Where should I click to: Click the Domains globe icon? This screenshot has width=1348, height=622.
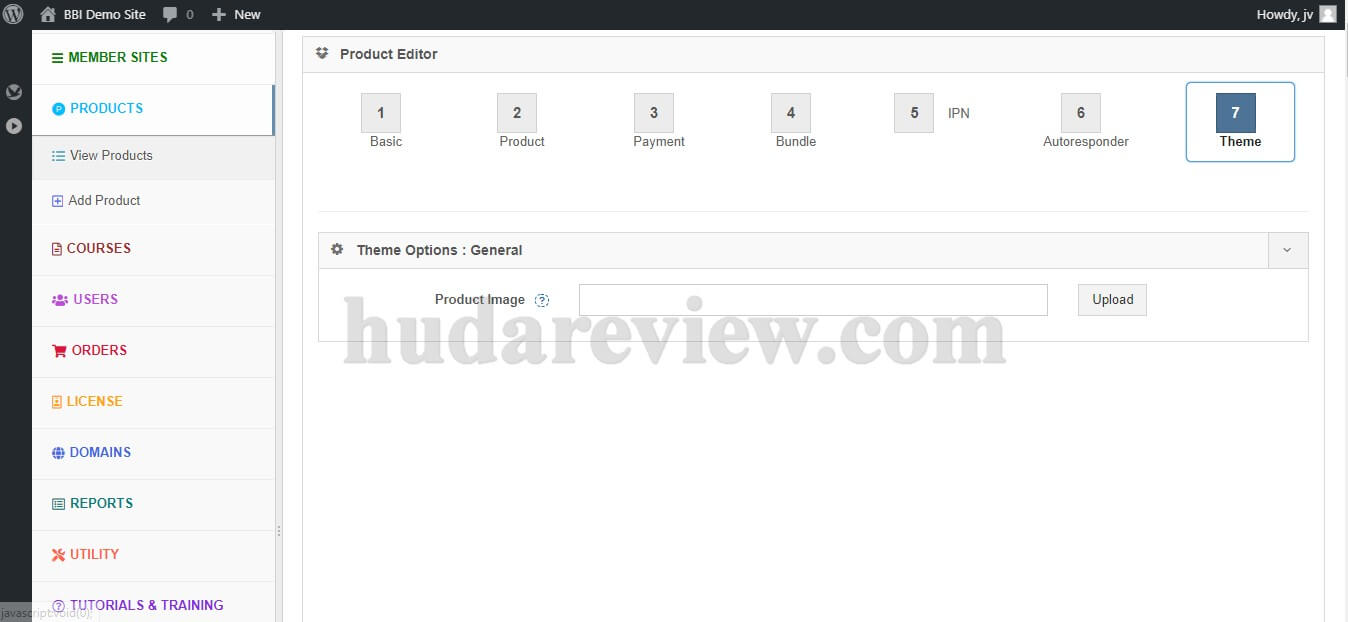[58, 452]
